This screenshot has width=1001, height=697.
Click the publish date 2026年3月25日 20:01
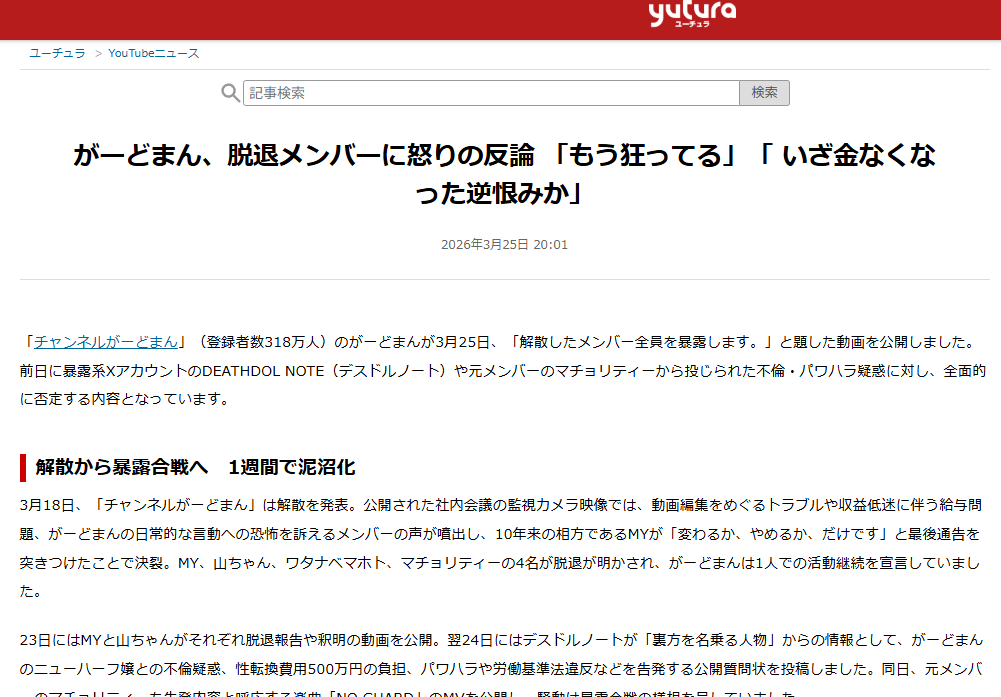pyautogui.click(x=504, y=244)
